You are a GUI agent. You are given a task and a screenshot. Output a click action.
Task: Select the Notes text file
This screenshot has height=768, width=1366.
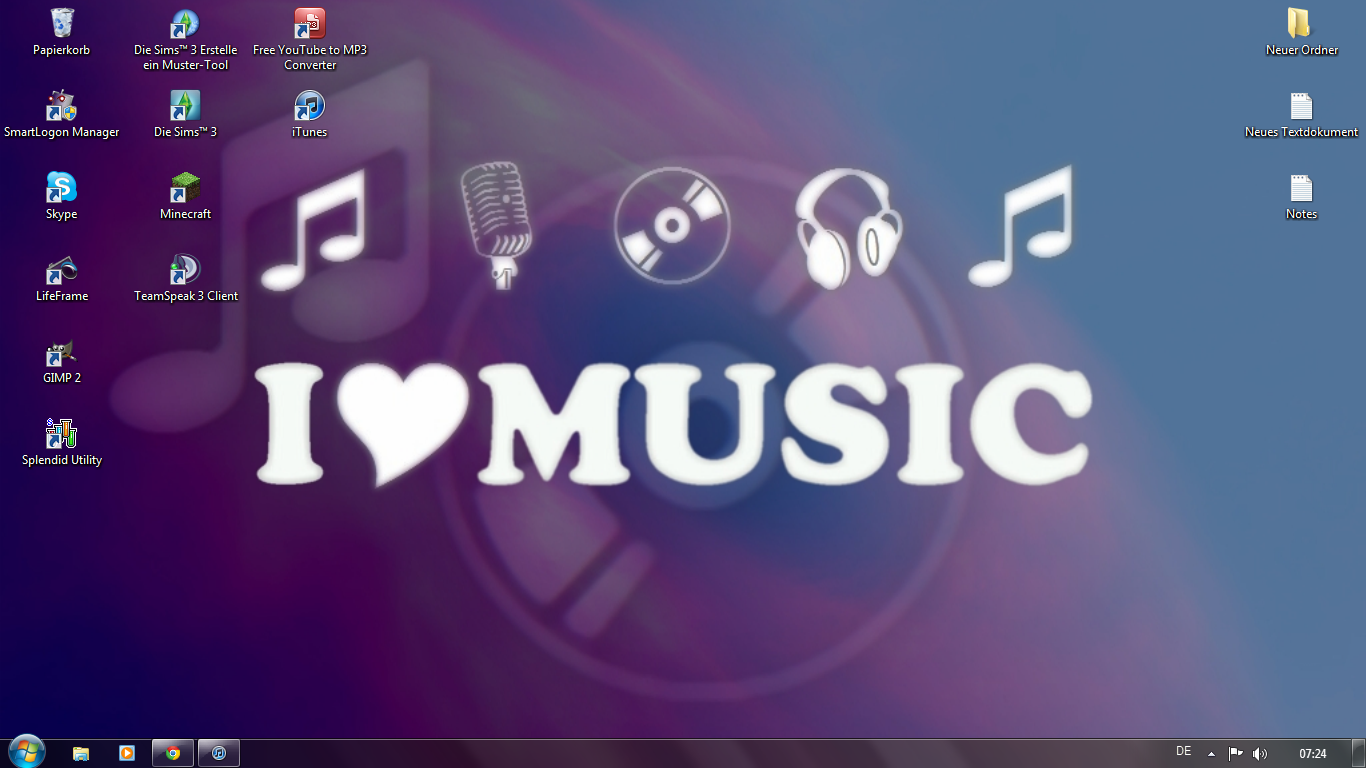coord(1300,188)
